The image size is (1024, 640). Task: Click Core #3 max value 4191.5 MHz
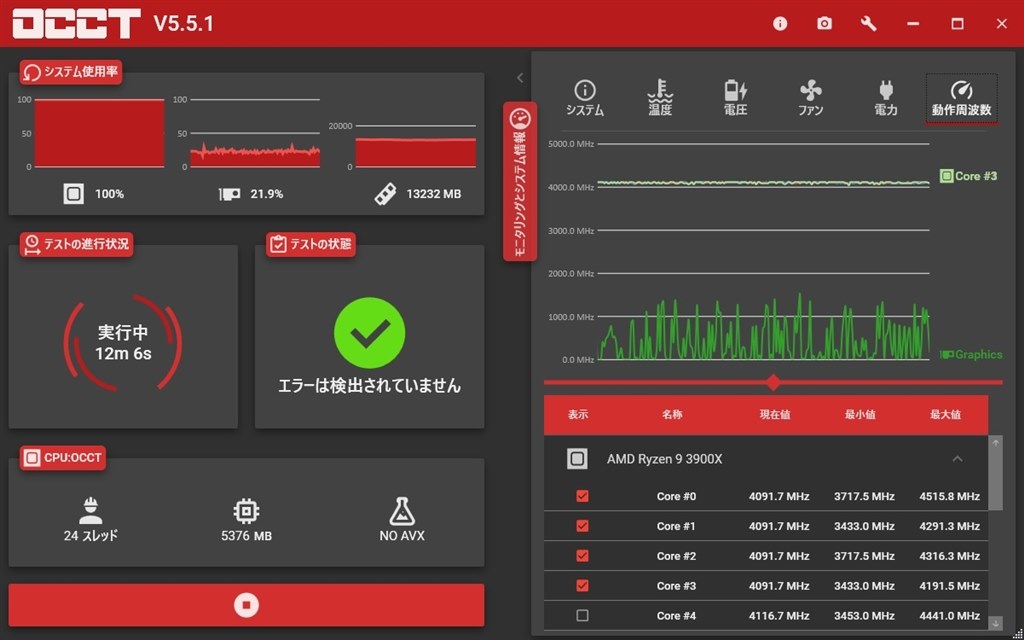click(x=950, y=586)
